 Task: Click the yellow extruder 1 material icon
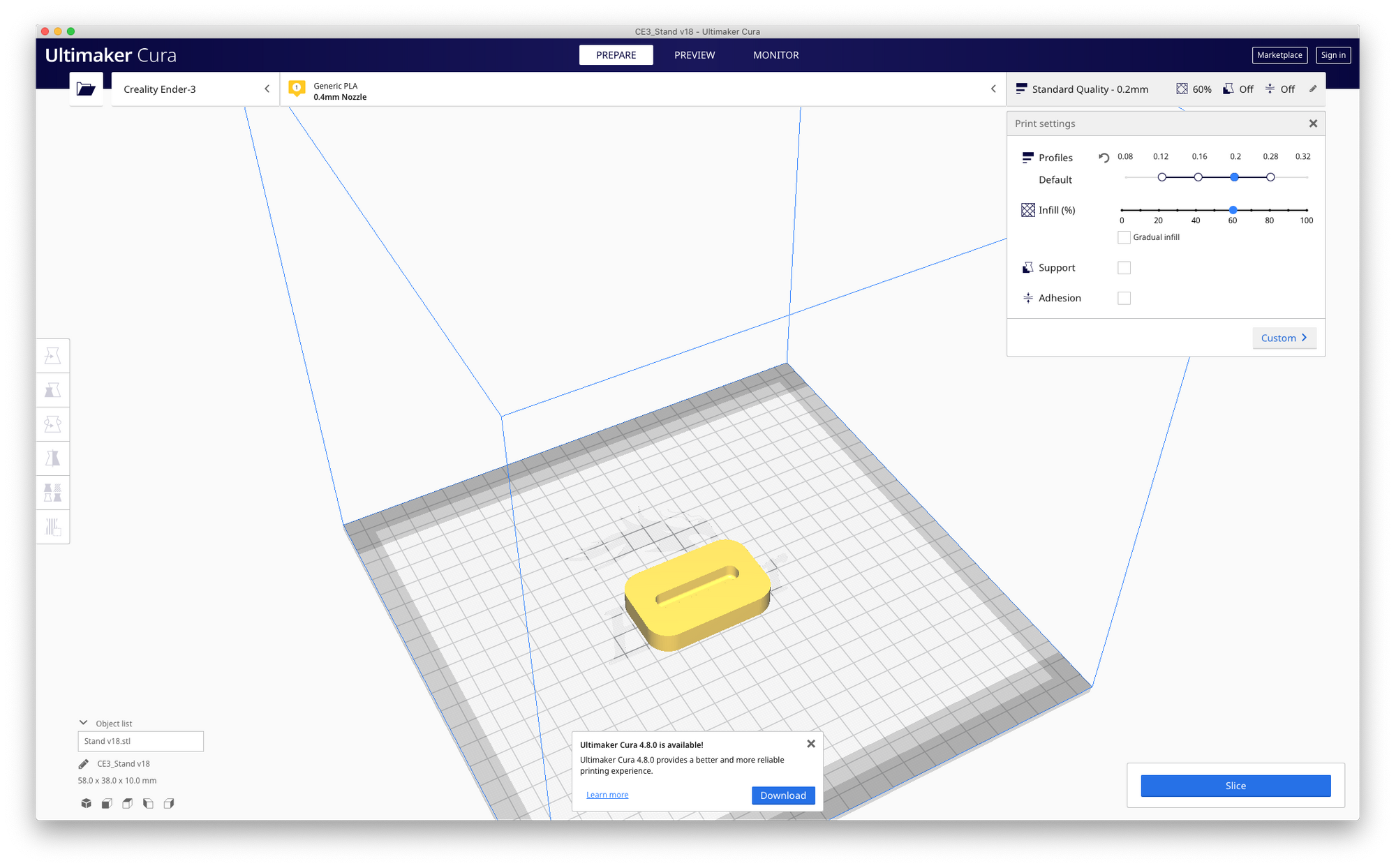click(x=297, y=89)
